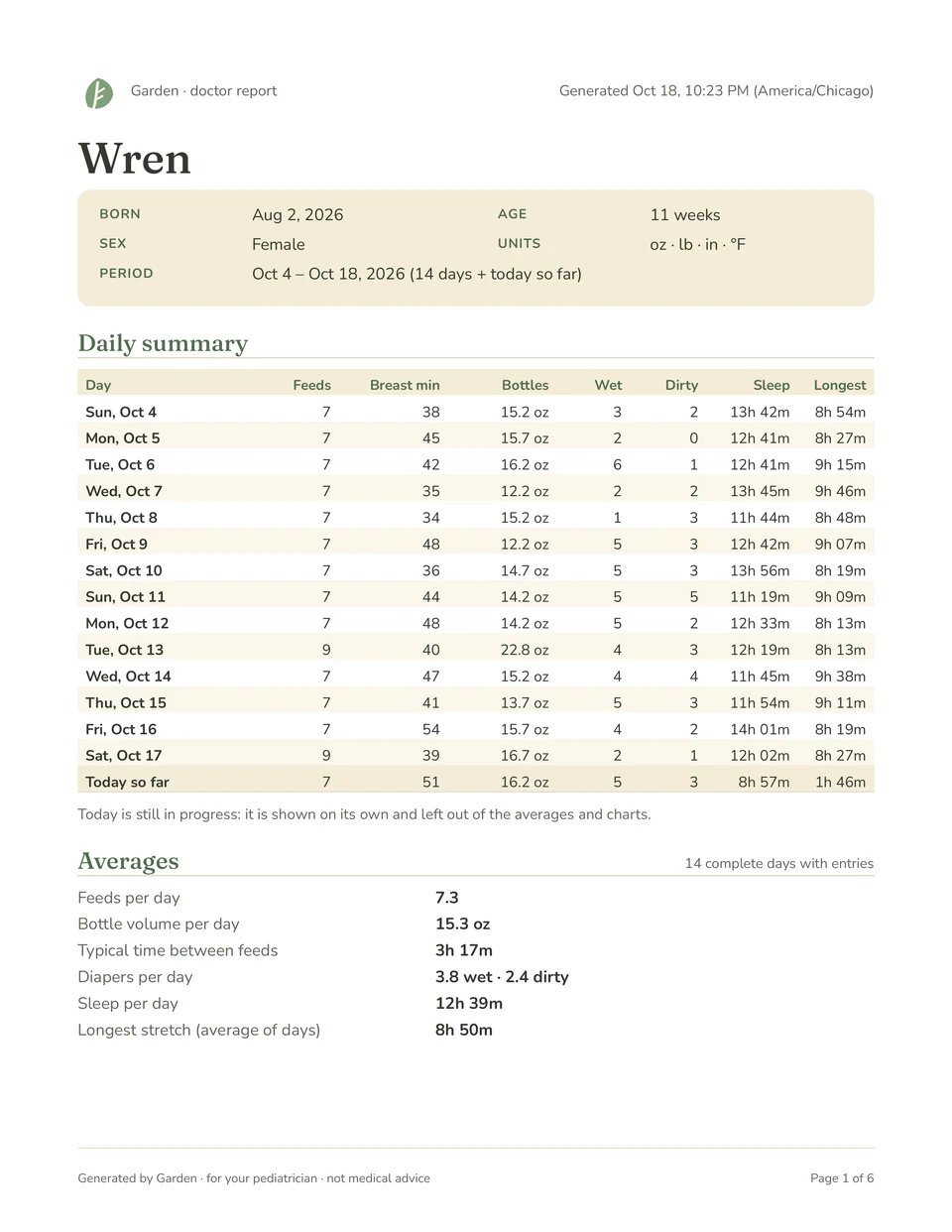Screen dimensions: 952x1232
Task: Click the sex value 'Female'
Action: pyautogui.click(x=279, y=244)
